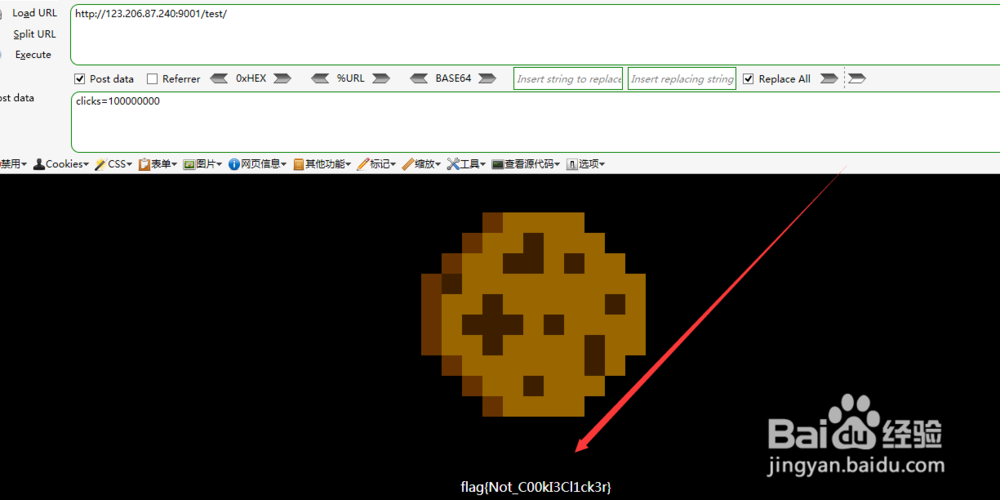Viewport: 1000px width, 500px height.
Task: Click inside the Post data text area
Action: click(x=534, y=122)
